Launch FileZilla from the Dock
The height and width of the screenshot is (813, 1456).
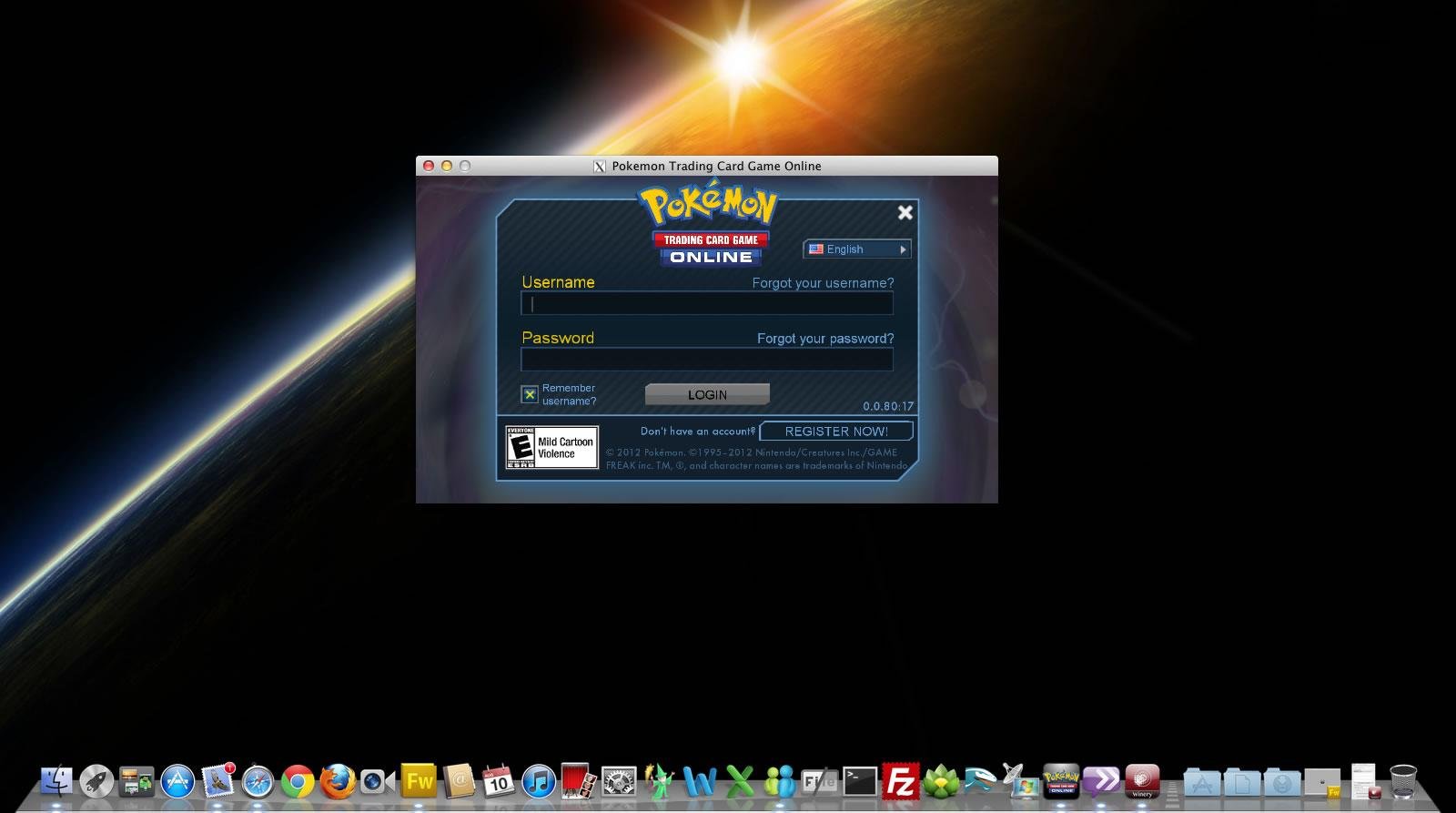900,781
